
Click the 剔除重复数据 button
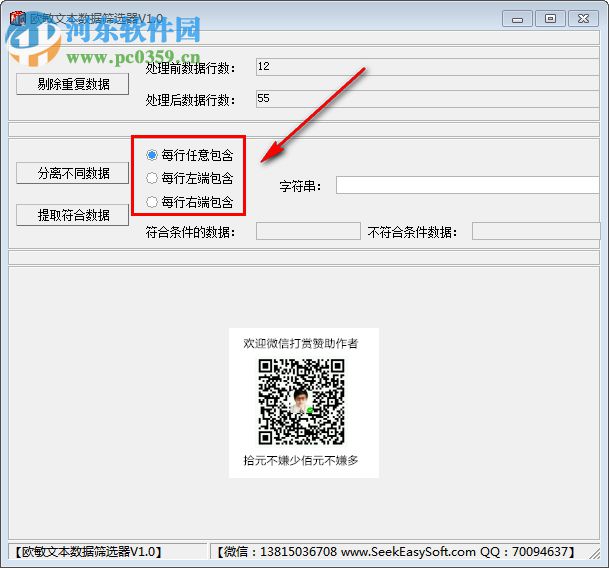[x=73, y=84]
